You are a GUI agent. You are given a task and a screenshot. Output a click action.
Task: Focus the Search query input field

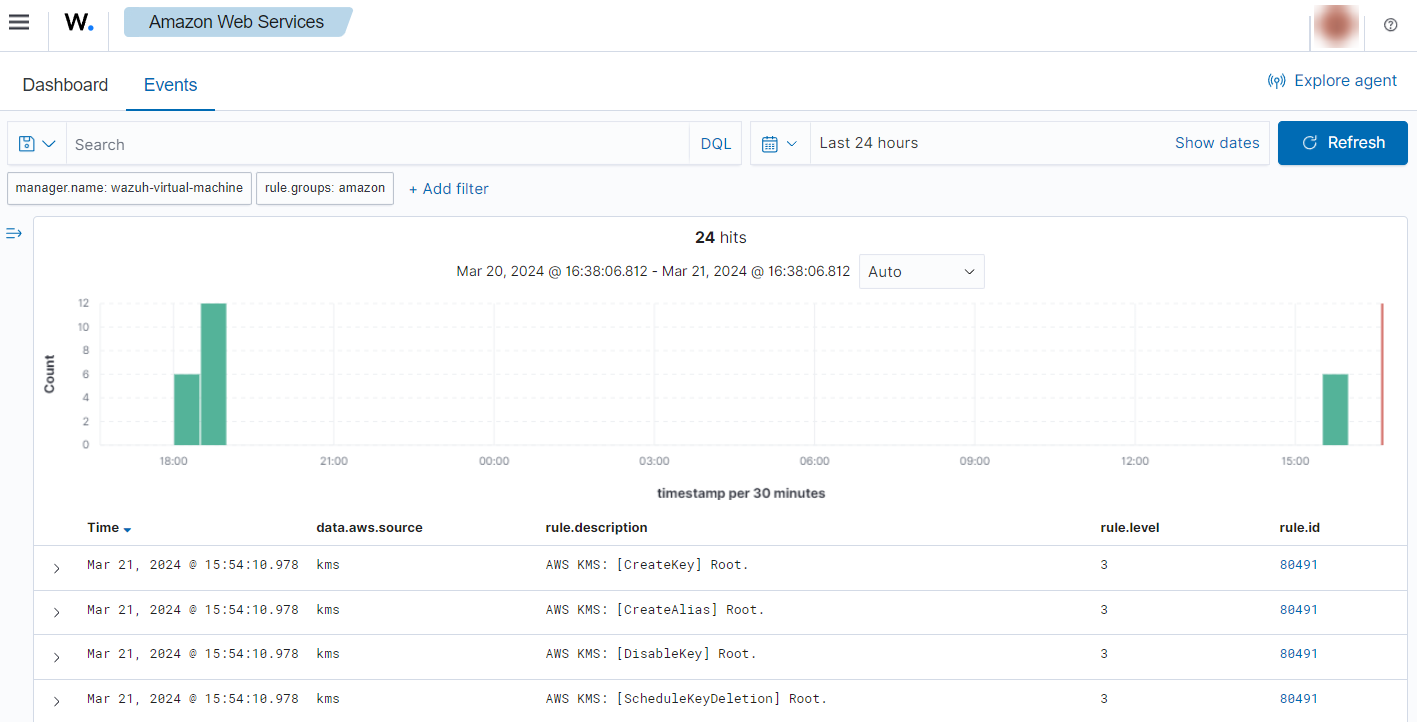click(x=377, y=144)
